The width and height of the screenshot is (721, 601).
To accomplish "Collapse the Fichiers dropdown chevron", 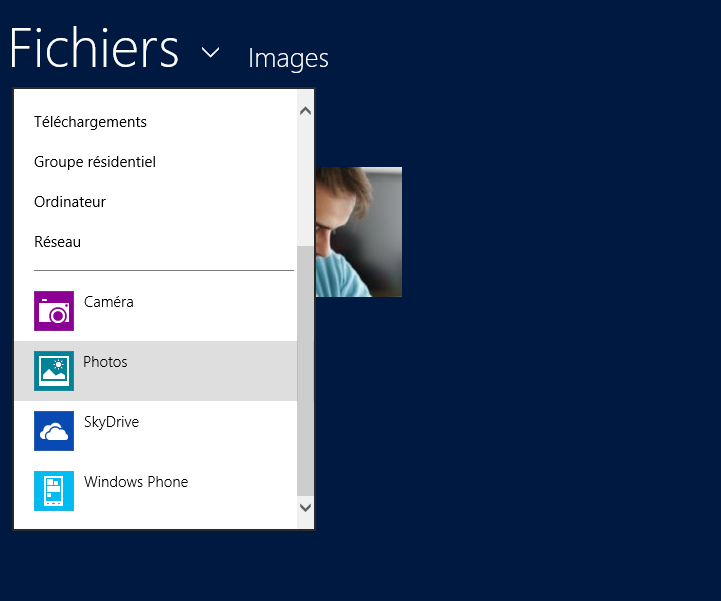I will coord(210,52).
